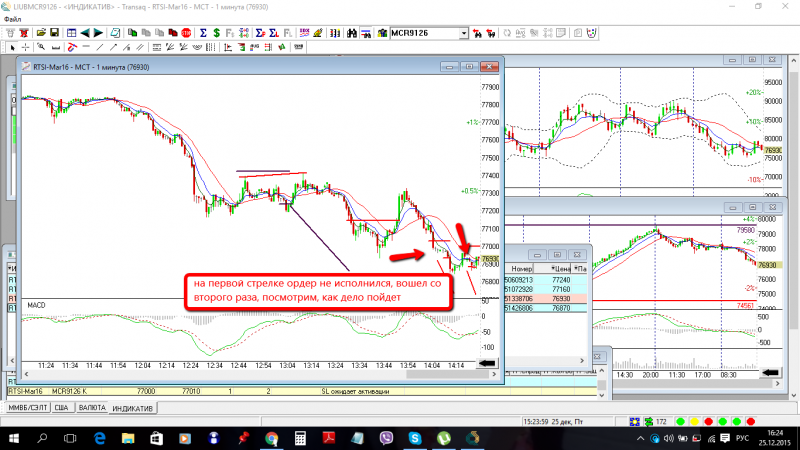Switch to the ИНДИКАТИВ tab
This screenshot has height=450, width=800.
click(133, 408)
